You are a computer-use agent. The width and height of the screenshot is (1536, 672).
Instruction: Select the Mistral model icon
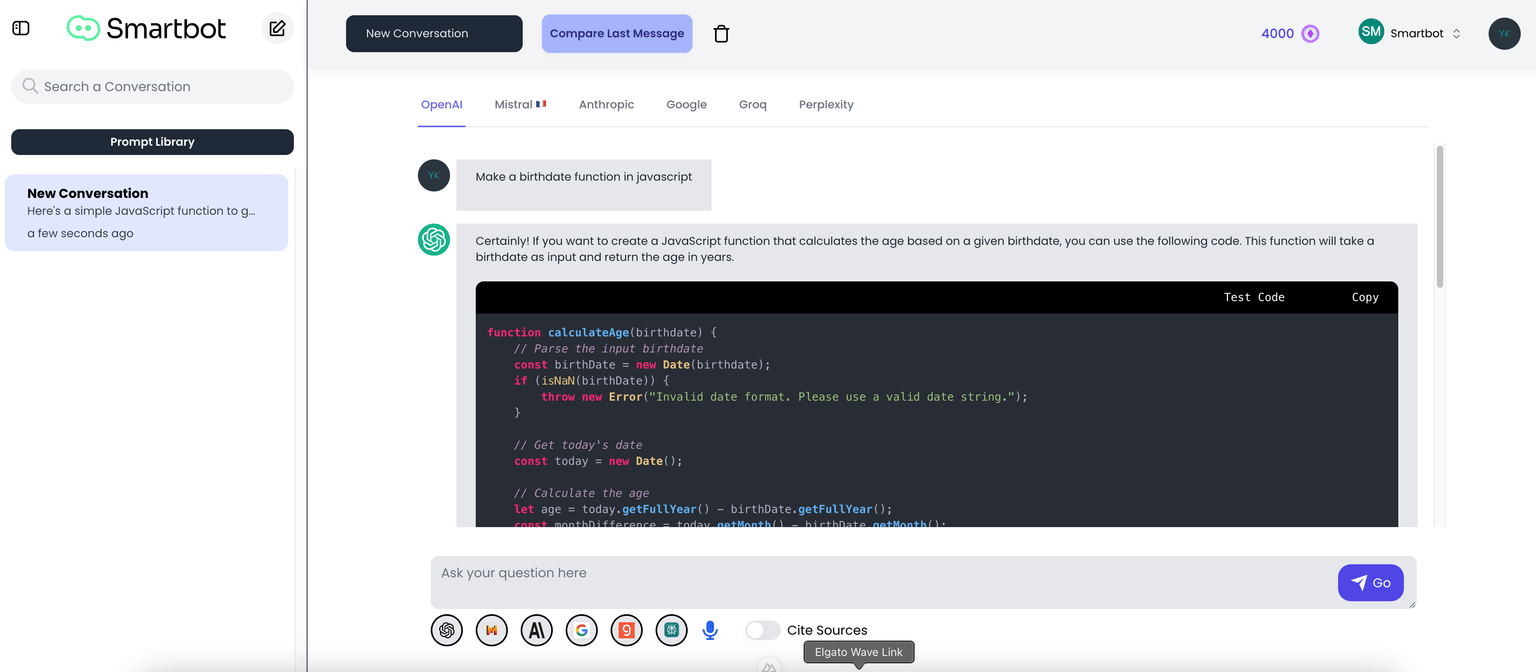pos(491,630)
